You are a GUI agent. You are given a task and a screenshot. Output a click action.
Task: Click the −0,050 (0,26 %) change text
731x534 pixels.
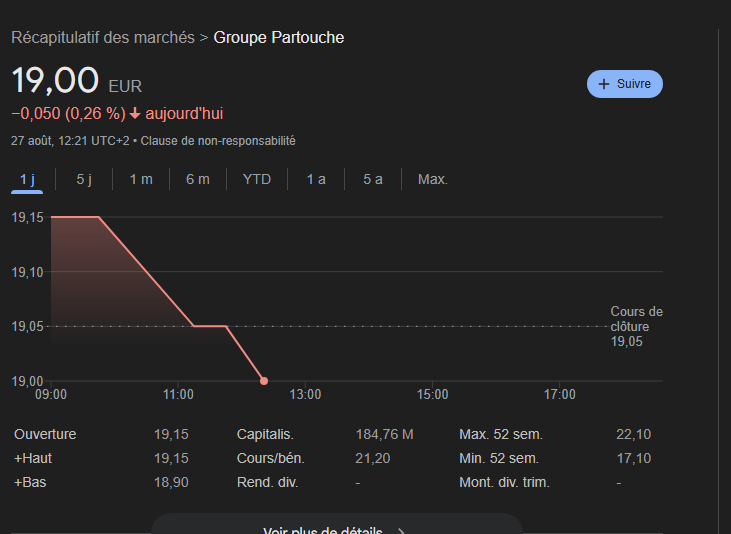pos(69,113)
